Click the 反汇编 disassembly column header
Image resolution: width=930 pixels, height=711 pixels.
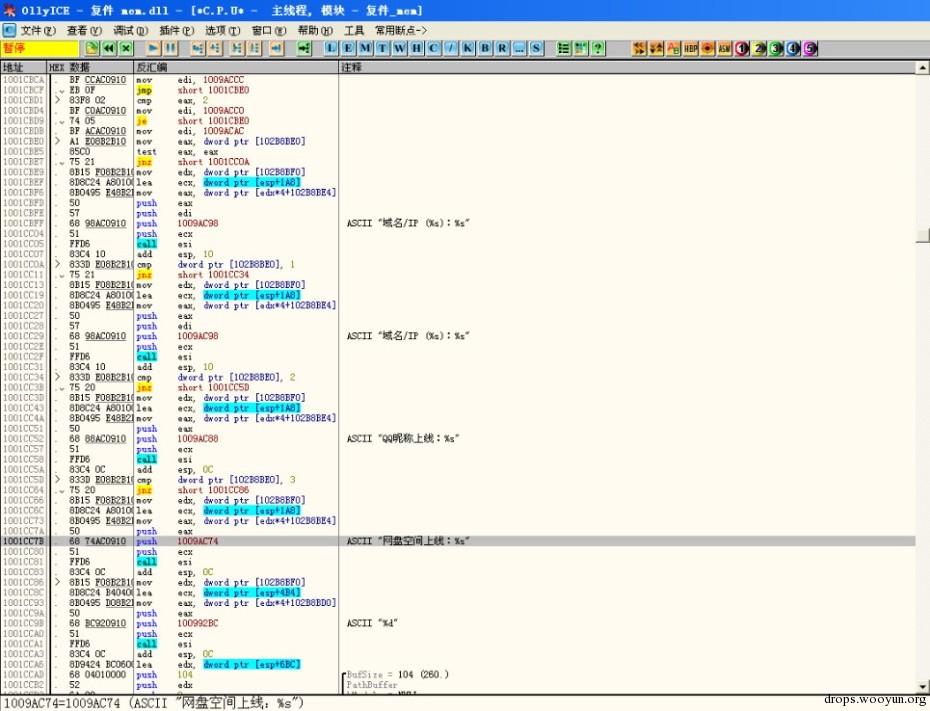pyautogui.click(x=237, y=67)
